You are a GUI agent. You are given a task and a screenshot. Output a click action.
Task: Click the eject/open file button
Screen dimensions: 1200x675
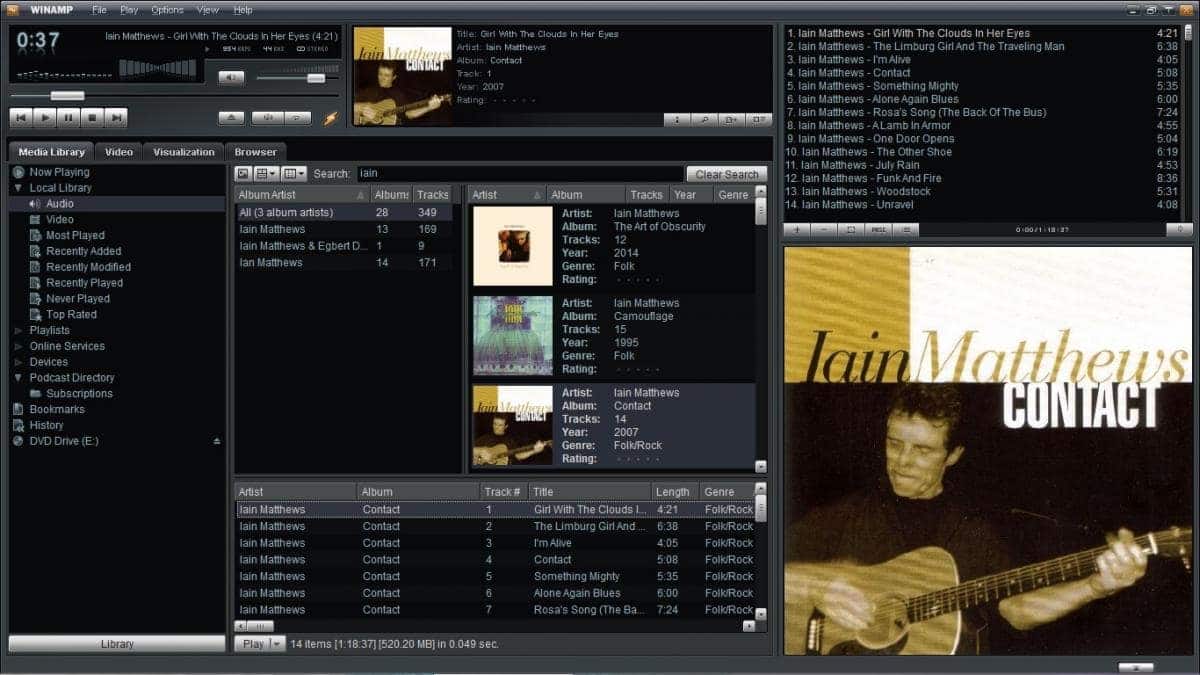231,118
